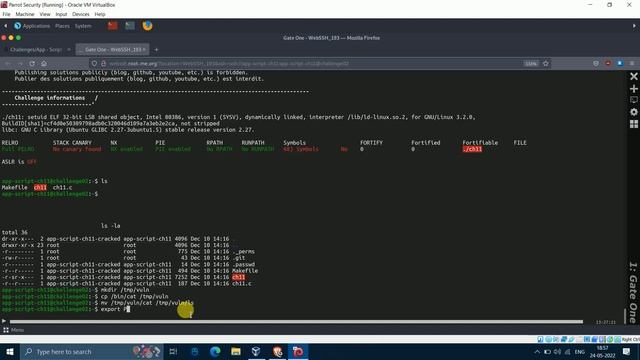Image resolution: width=640 pixels, height=360 pixels.
Task: Open the VirtualBox Help menu
Action: click(100, 14)
